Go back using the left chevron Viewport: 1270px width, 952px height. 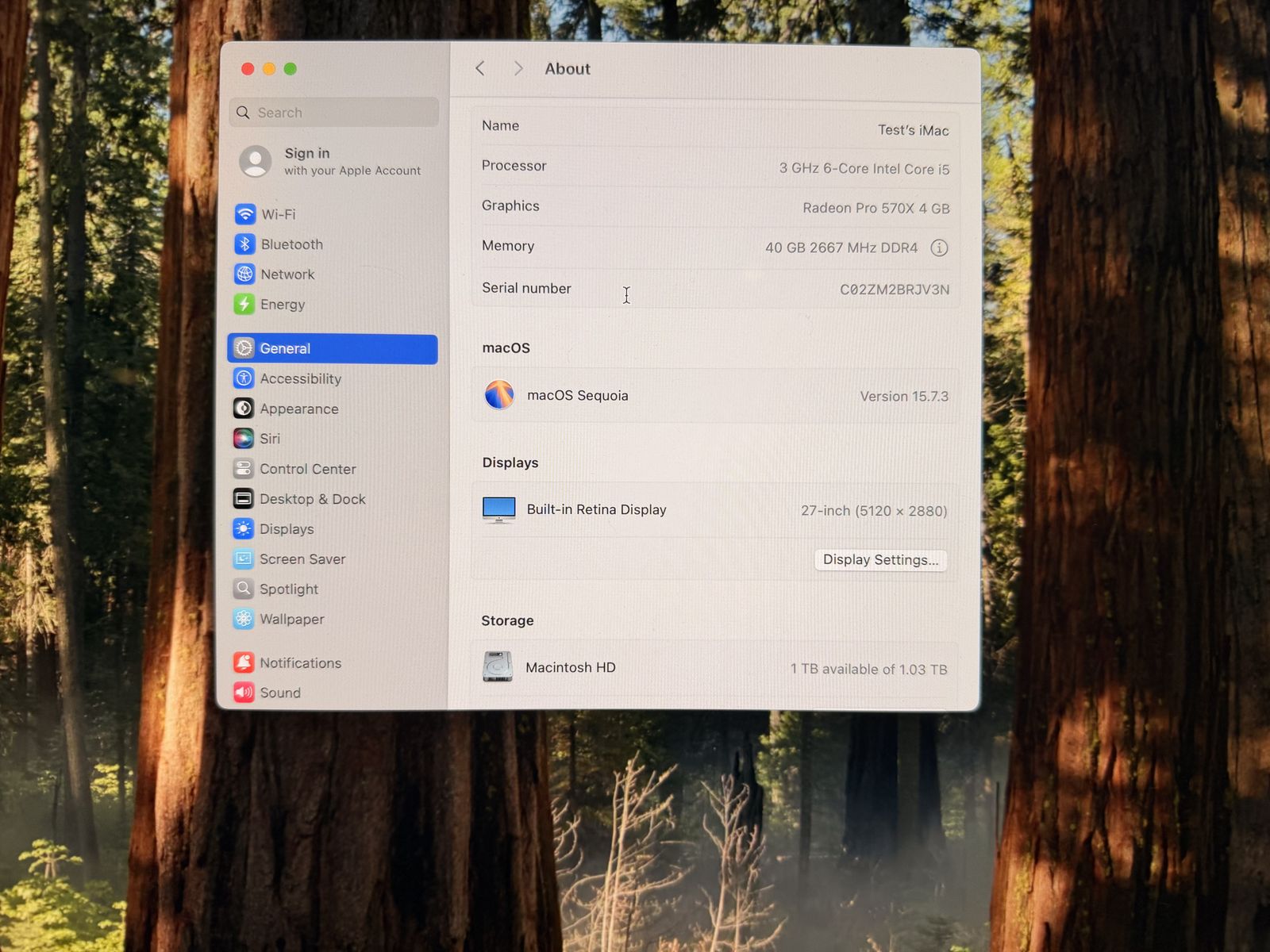pyautogui.click(x=480, y=69)
